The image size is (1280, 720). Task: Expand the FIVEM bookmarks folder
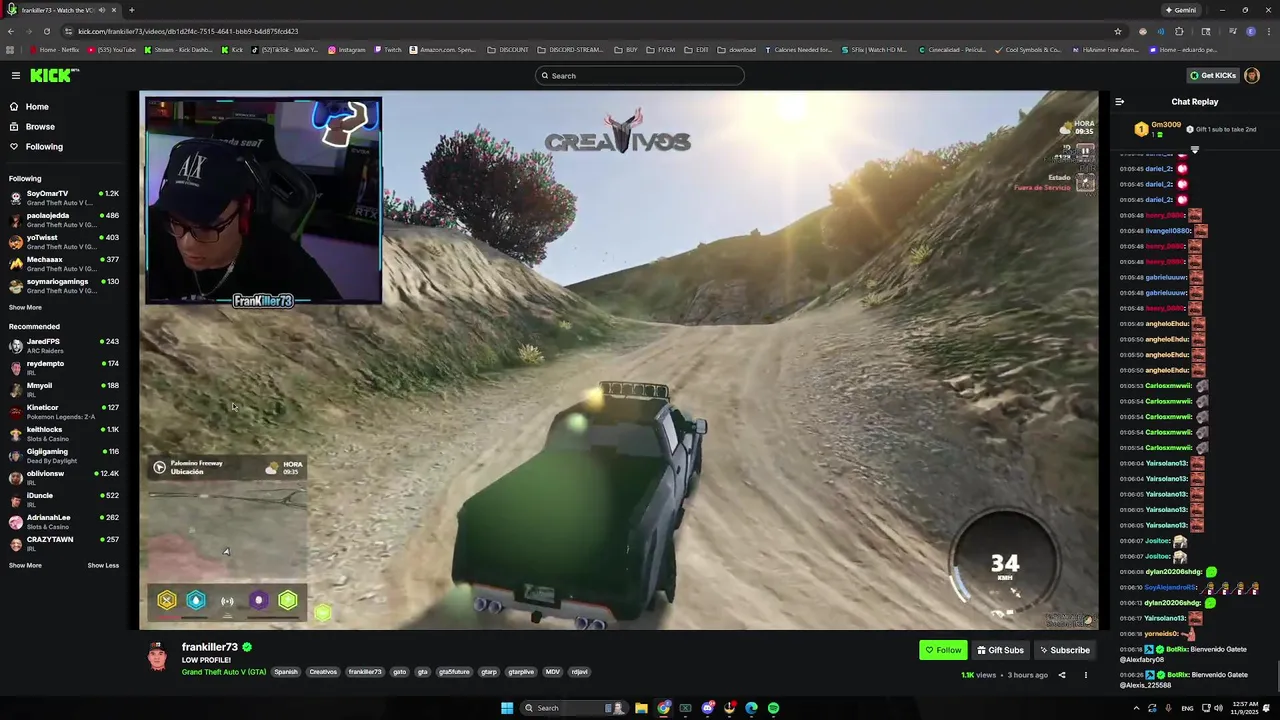(x=661, y=50)
